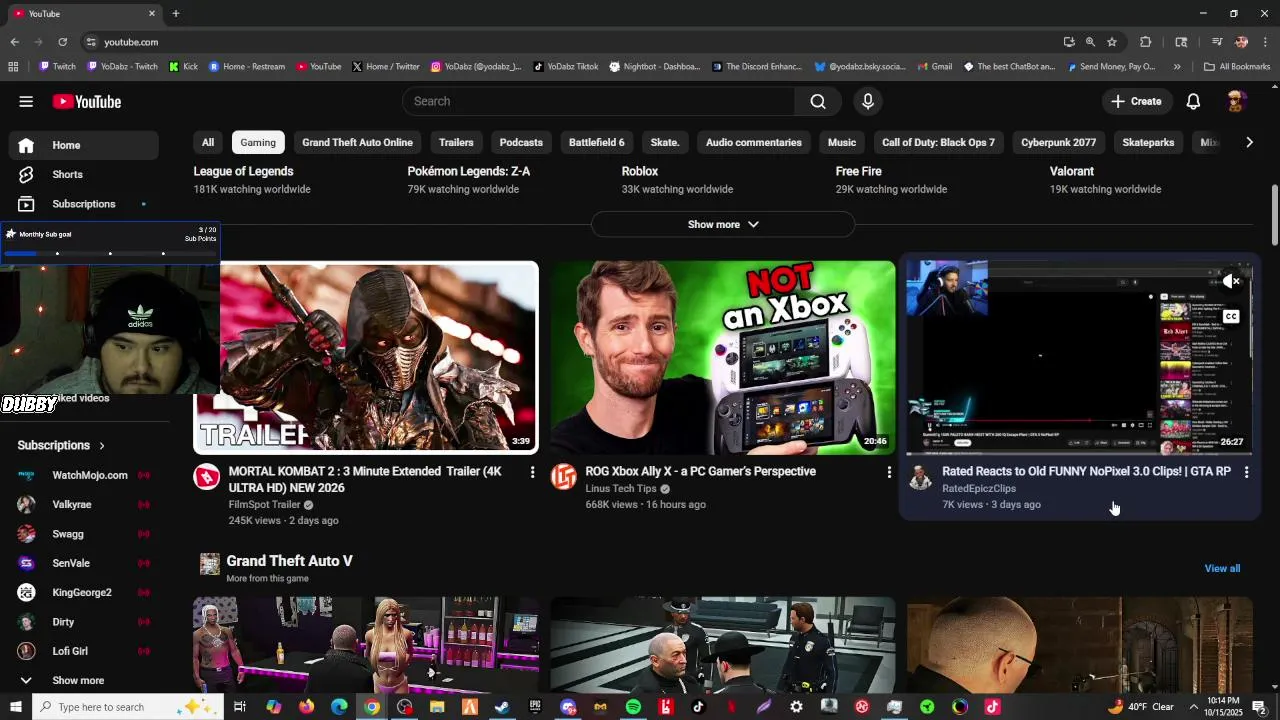Expand Show more in subscriptions list
The image size is (1280, 720).
[x=80, y=681]
